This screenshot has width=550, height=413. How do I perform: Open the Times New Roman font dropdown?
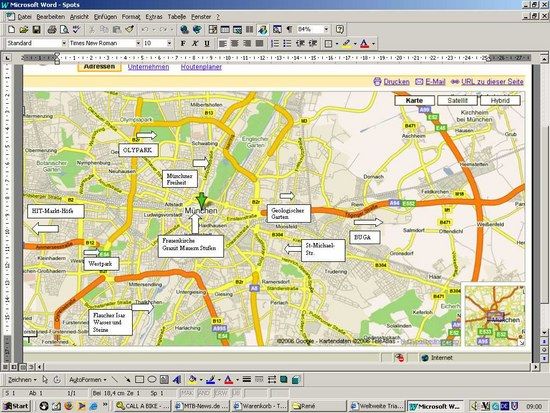[x=138, y=43]
